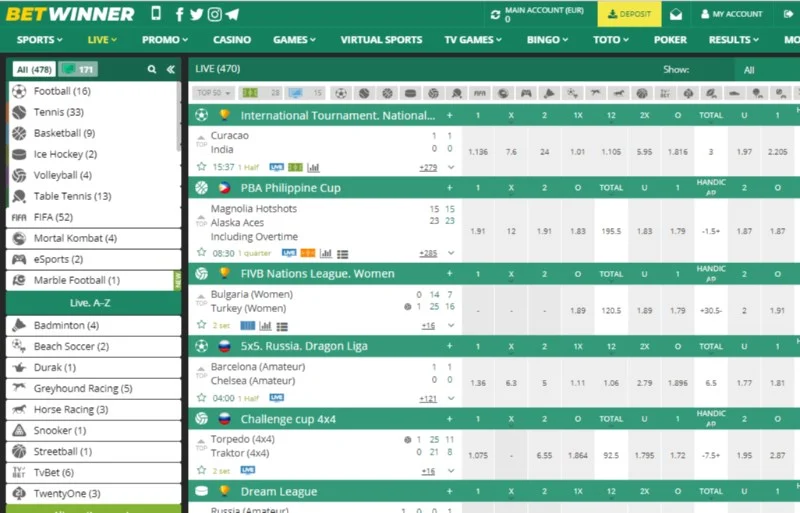
Task: Filter live events by eSports gamepad icon
Action: [x=526, y=93]
